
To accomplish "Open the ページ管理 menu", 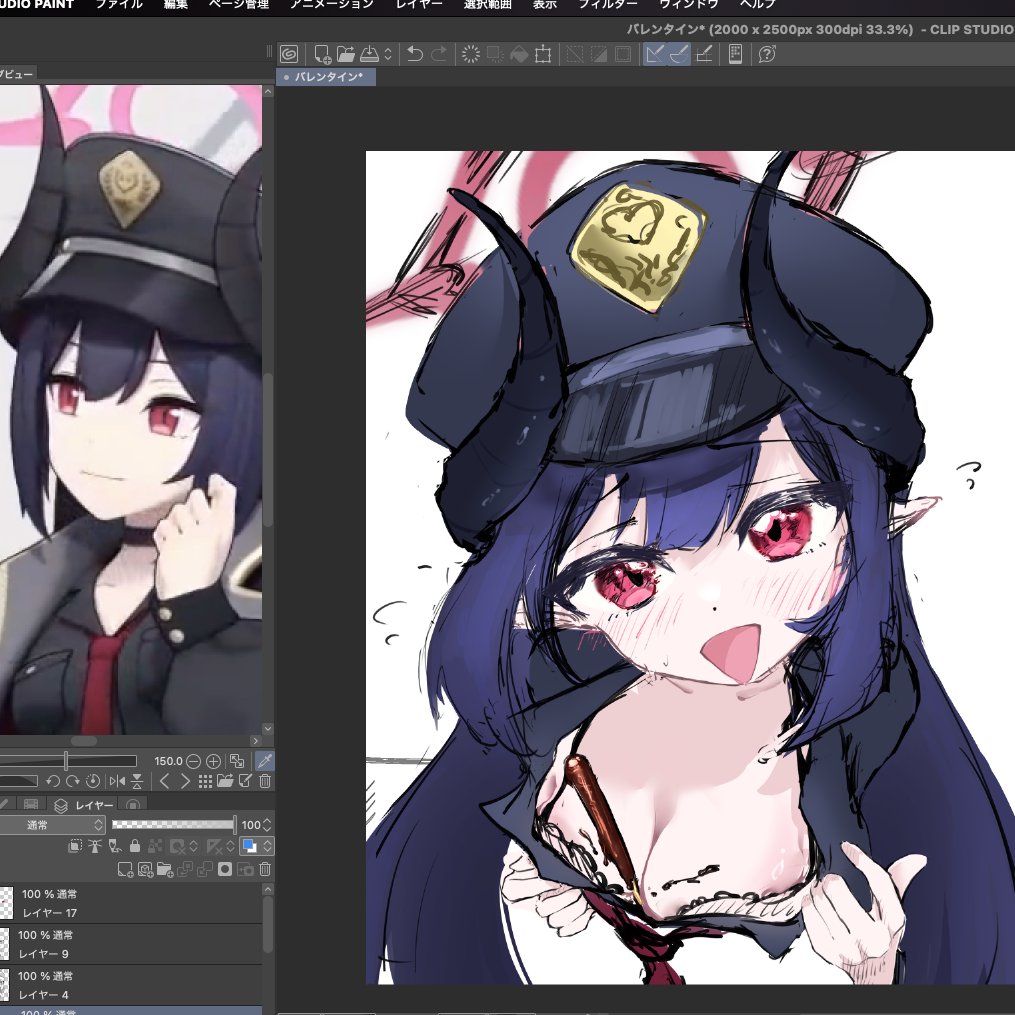I will click(239, 5).
